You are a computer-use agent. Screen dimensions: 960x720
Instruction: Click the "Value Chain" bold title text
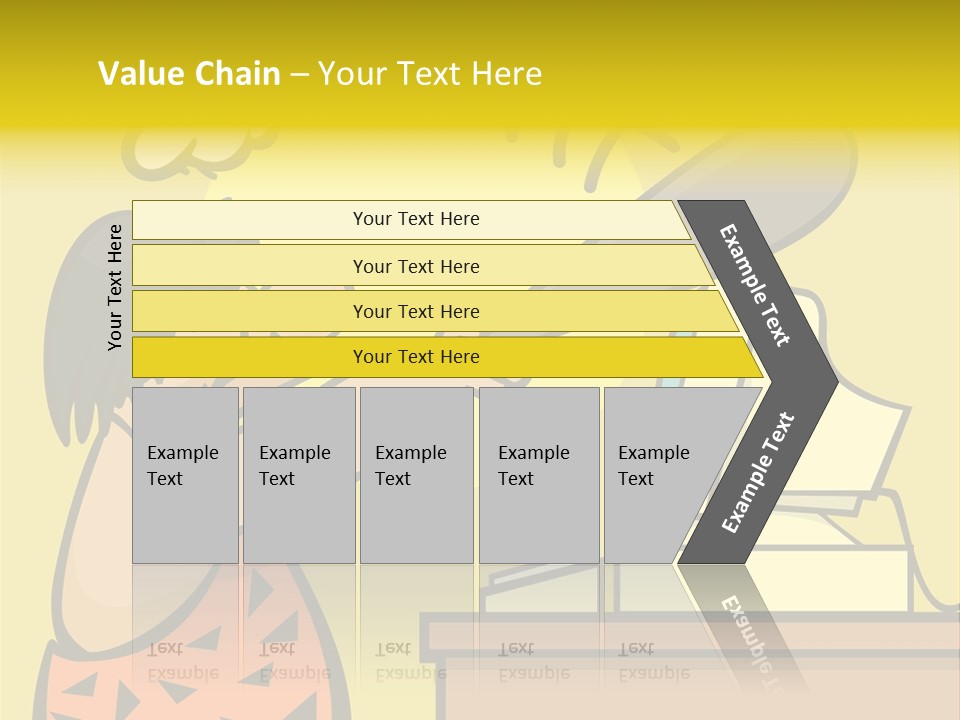[189, 74]
